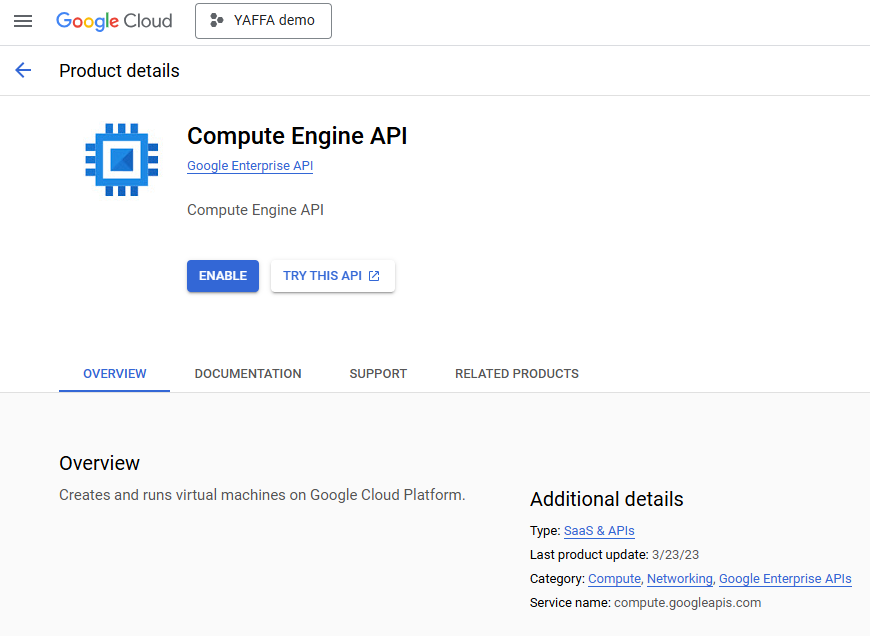The width and height of the screenshot is (870, 636).
Task: View the Related Products tab
Action: [x=516, y=374]
